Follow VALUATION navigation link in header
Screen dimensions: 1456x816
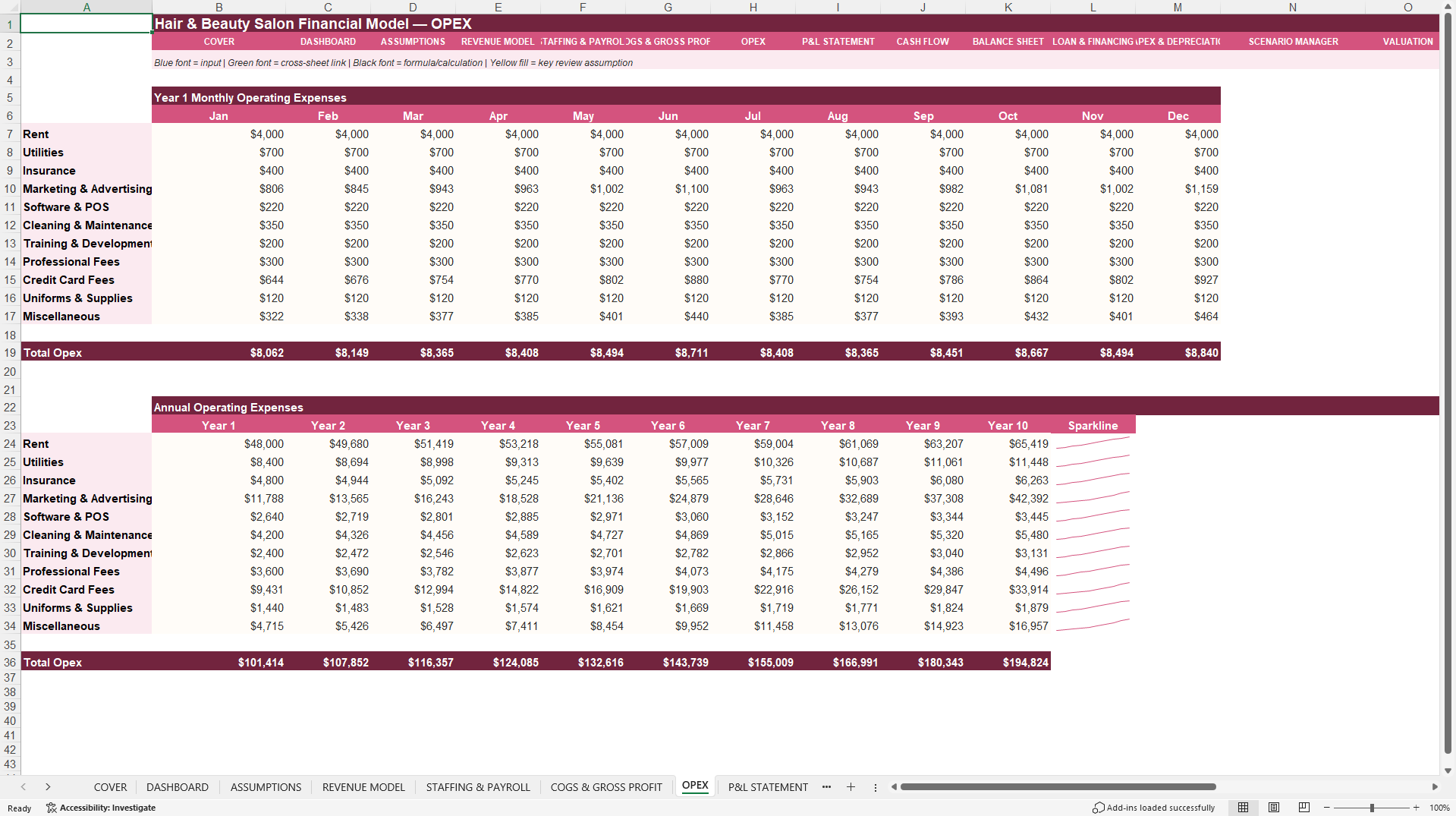[1407, 42]
